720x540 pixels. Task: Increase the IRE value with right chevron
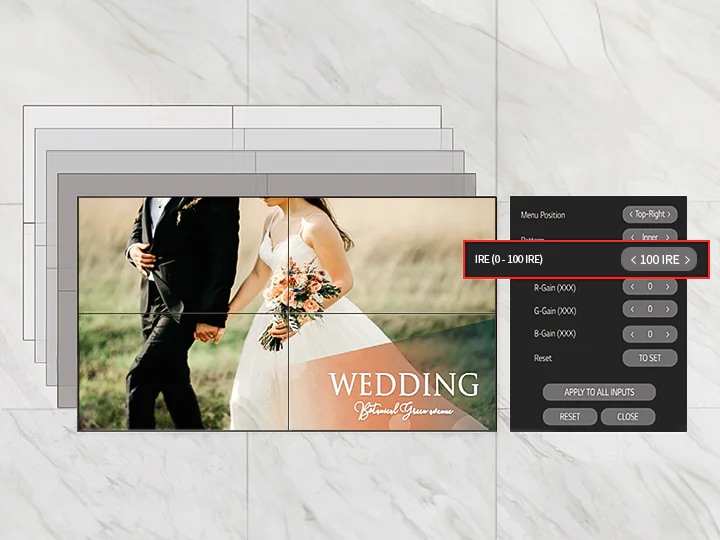687,260
